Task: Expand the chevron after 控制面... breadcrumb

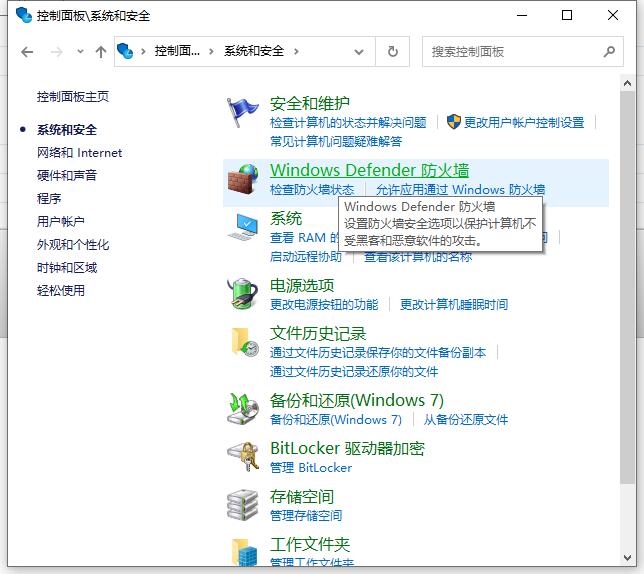Action: [x=211, y=52]
